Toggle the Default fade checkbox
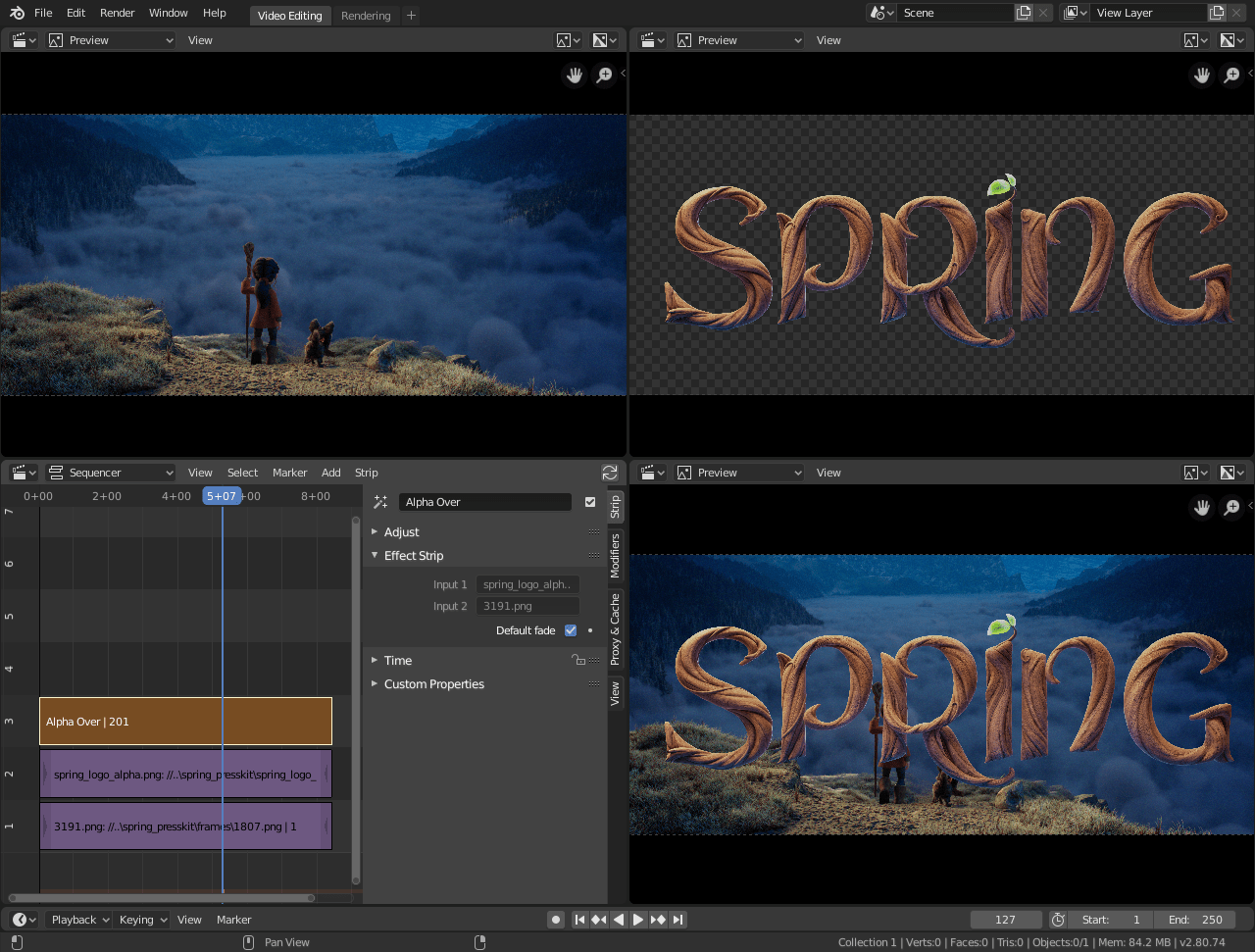 [x=570, y=630]
